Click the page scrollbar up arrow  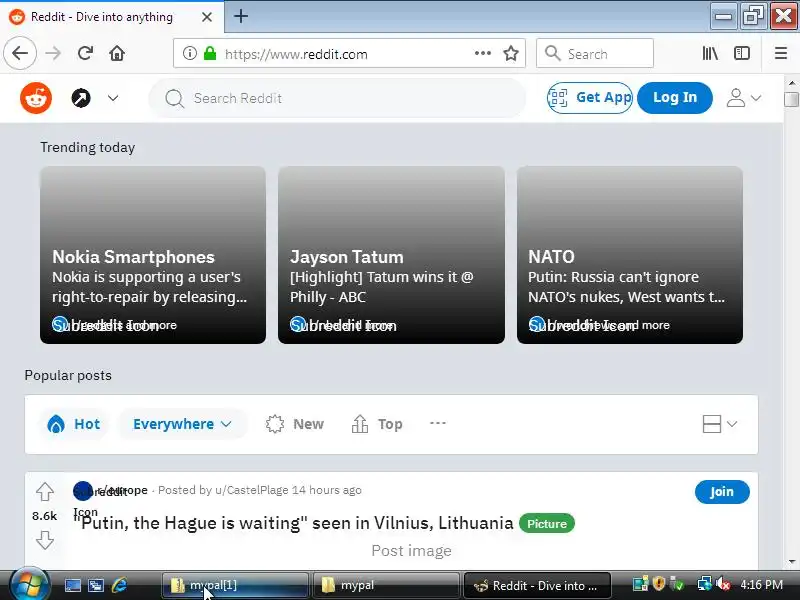tap(791, 83)
